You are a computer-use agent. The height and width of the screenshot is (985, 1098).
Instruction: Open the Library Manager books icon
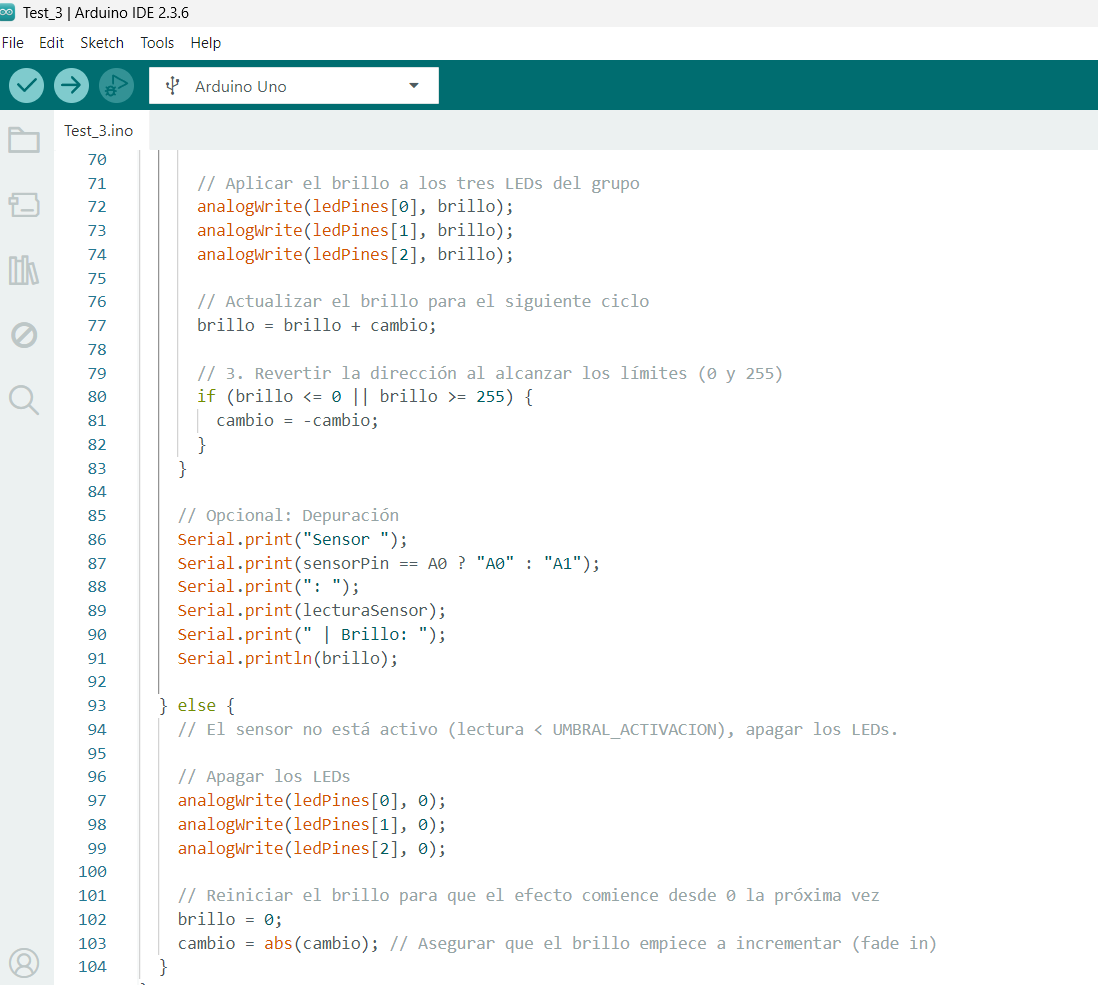pyautogui.click(x=24, y=270)
